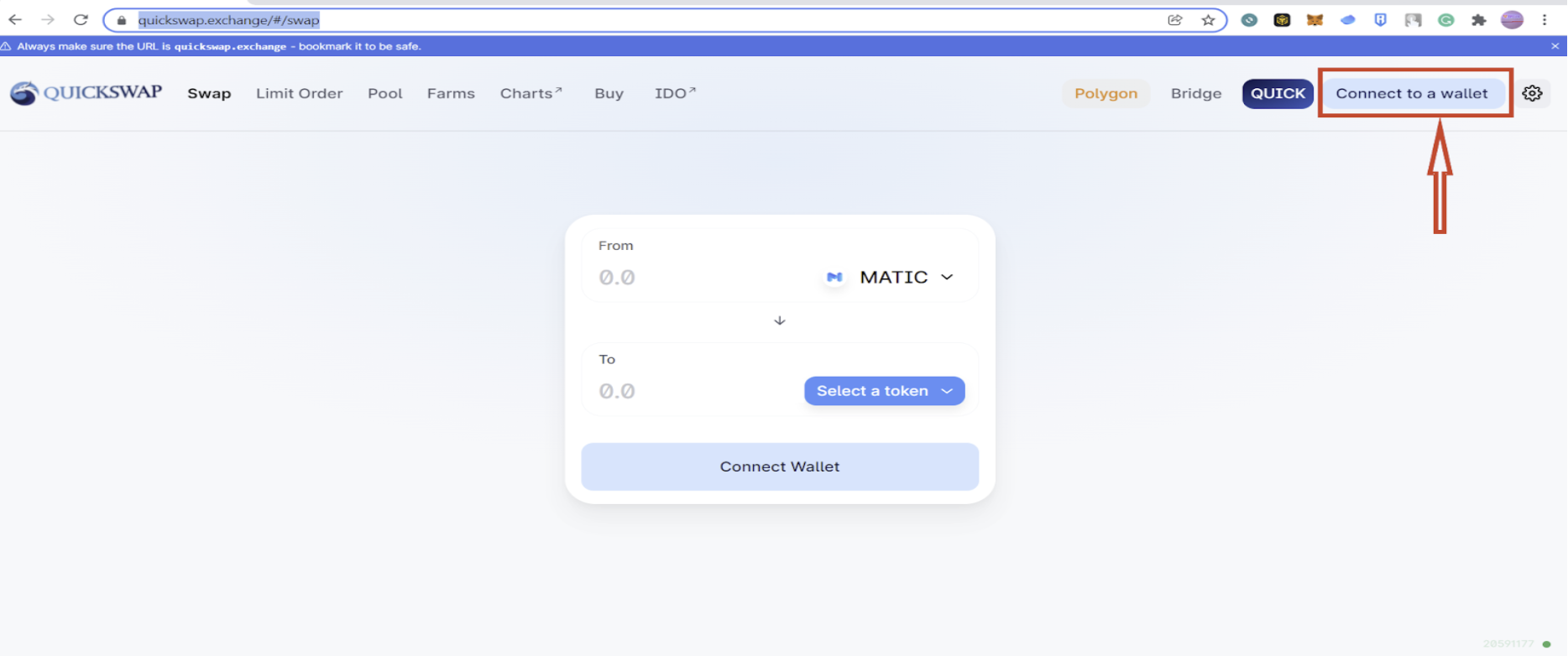Open the Select a token dropdown

tap(885, 391)
